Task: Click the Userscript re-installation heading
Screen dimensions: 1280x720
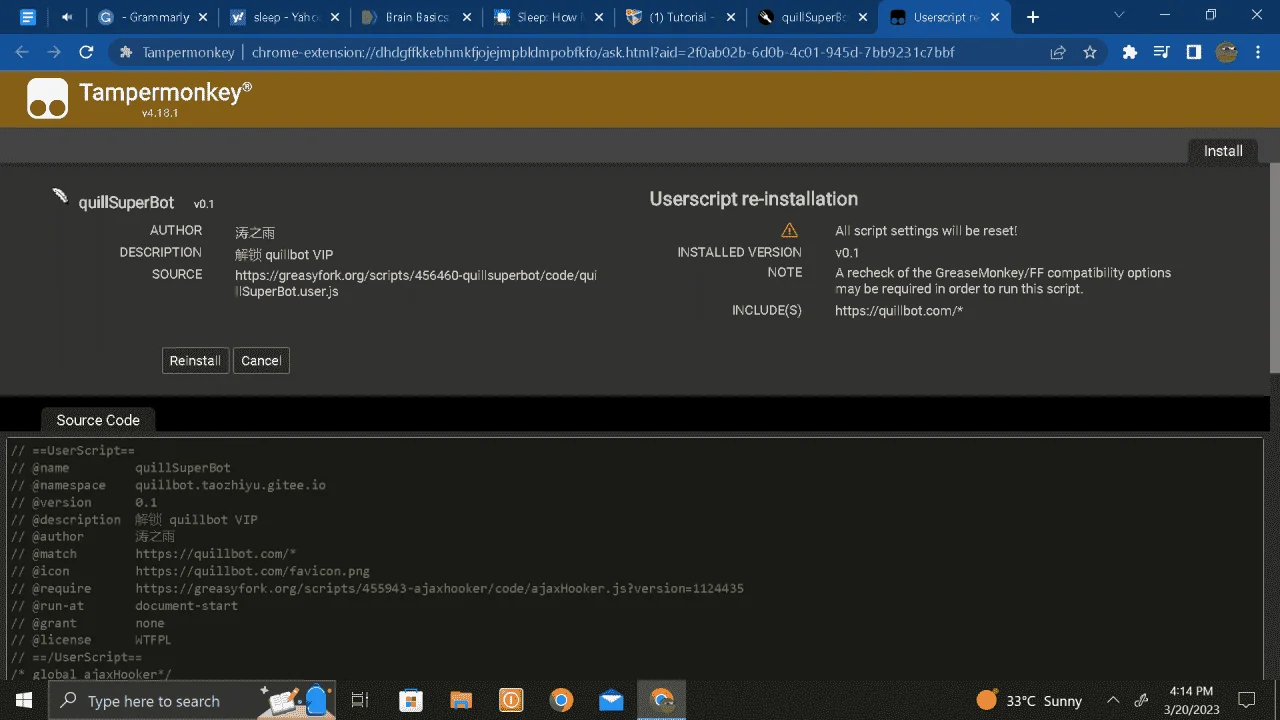Action: point(754,199)
